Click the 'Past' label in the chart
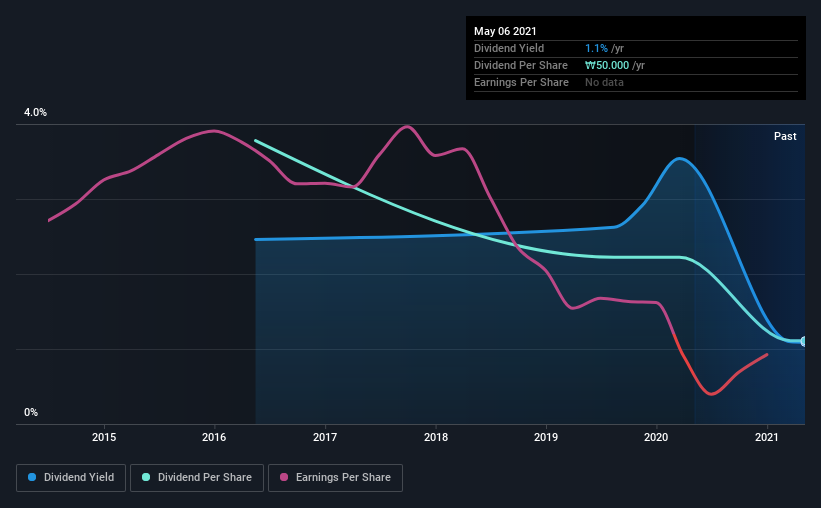 [x=785, y=136]
